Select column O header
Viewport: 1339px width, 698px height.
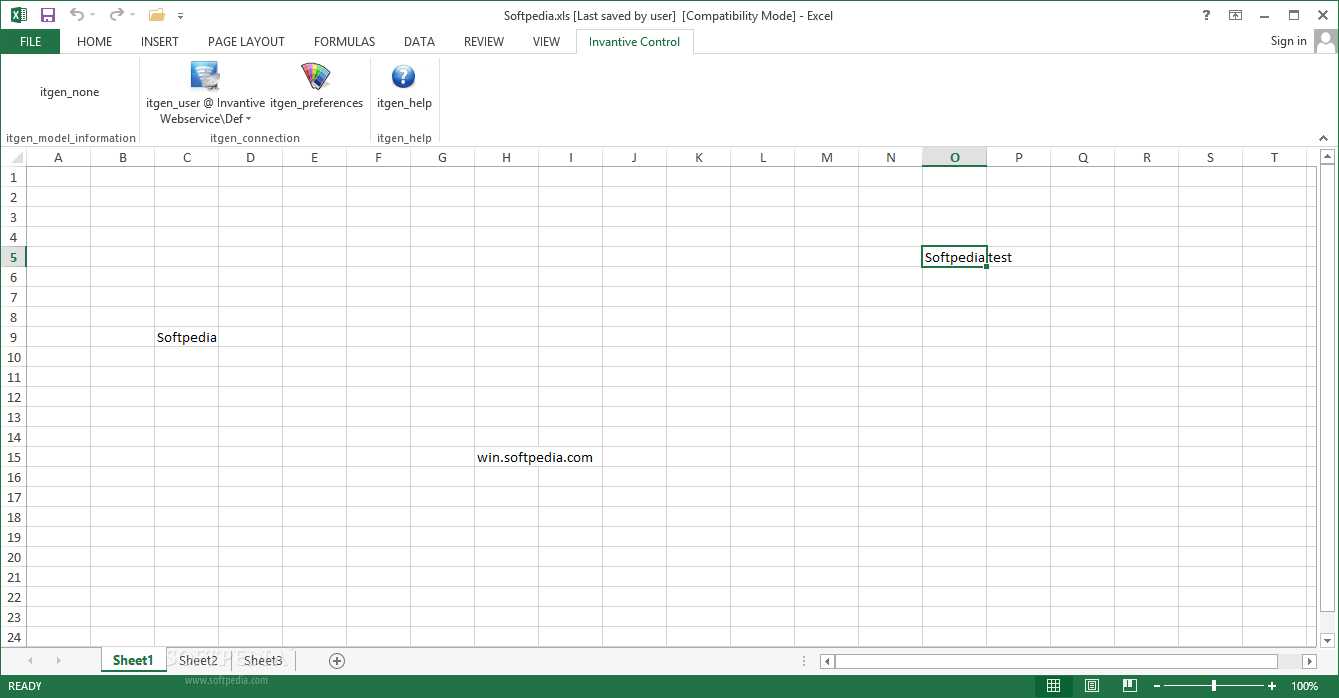coord(954,157)
